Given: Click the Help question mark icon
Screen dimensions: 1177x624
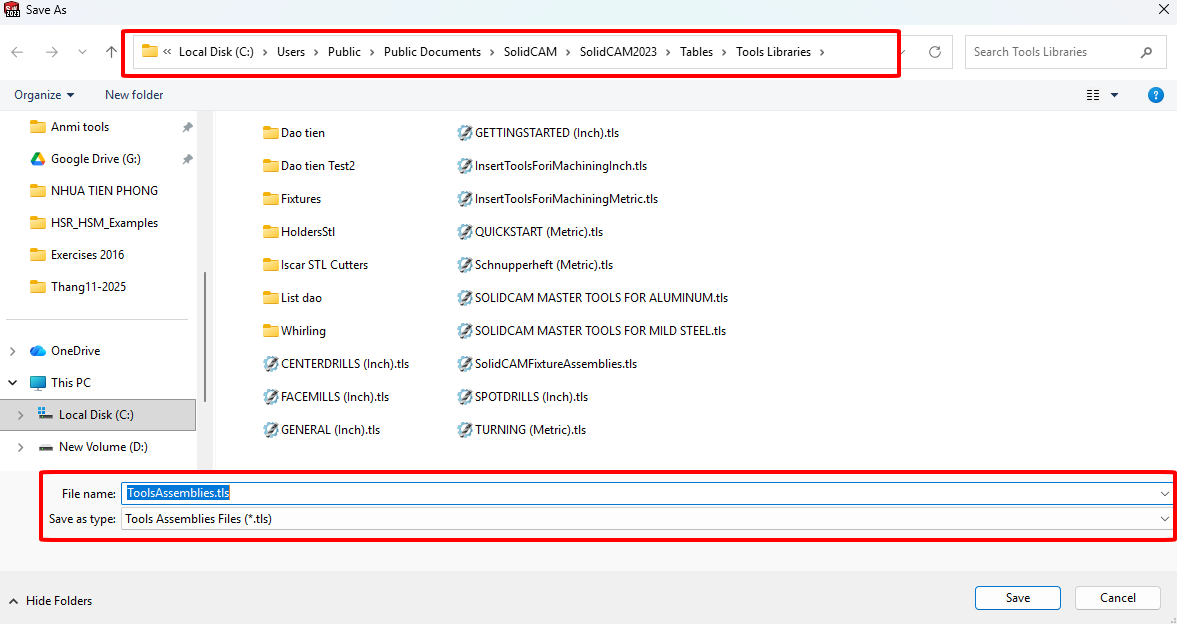Looking at the screenshot, I should coord(1155,95).
